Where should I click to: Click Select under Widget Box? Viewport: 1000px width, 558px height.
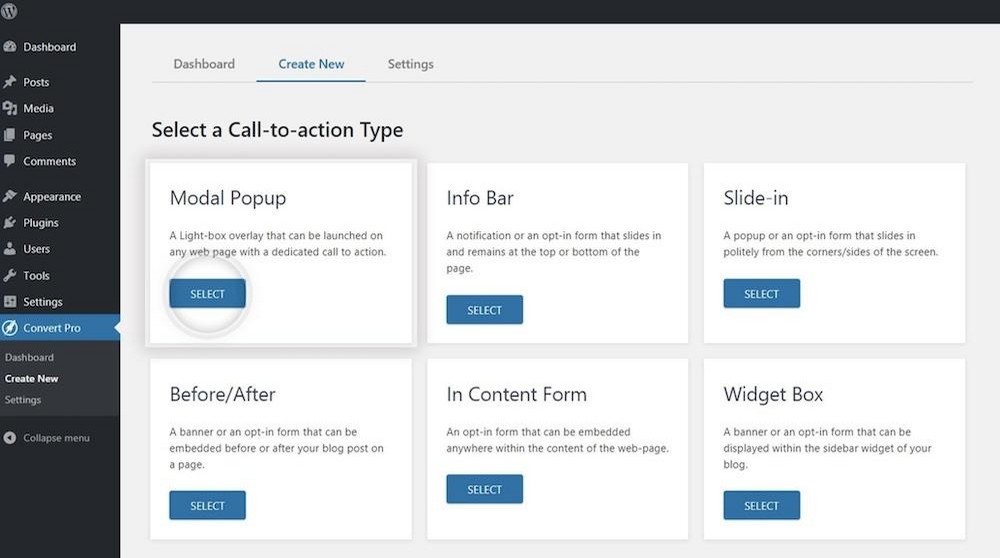761,505
